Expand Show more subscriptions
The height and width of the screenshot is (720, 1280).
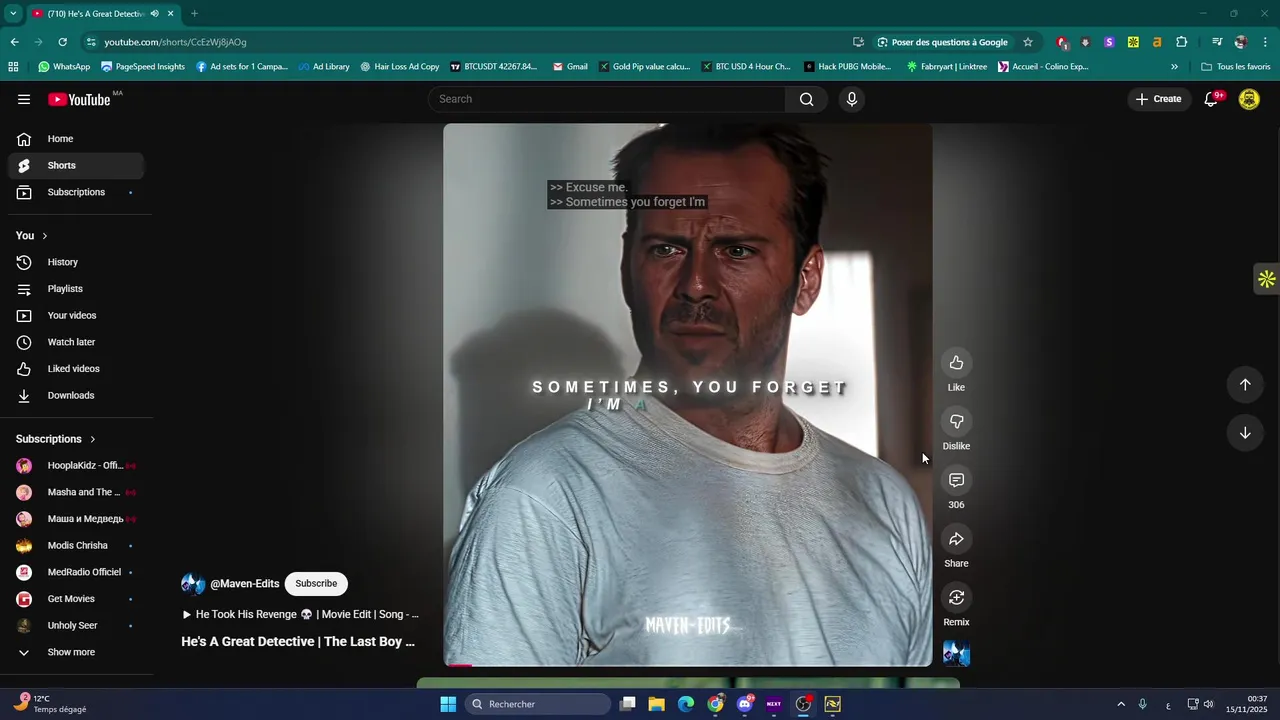click(x=76, y=652)
